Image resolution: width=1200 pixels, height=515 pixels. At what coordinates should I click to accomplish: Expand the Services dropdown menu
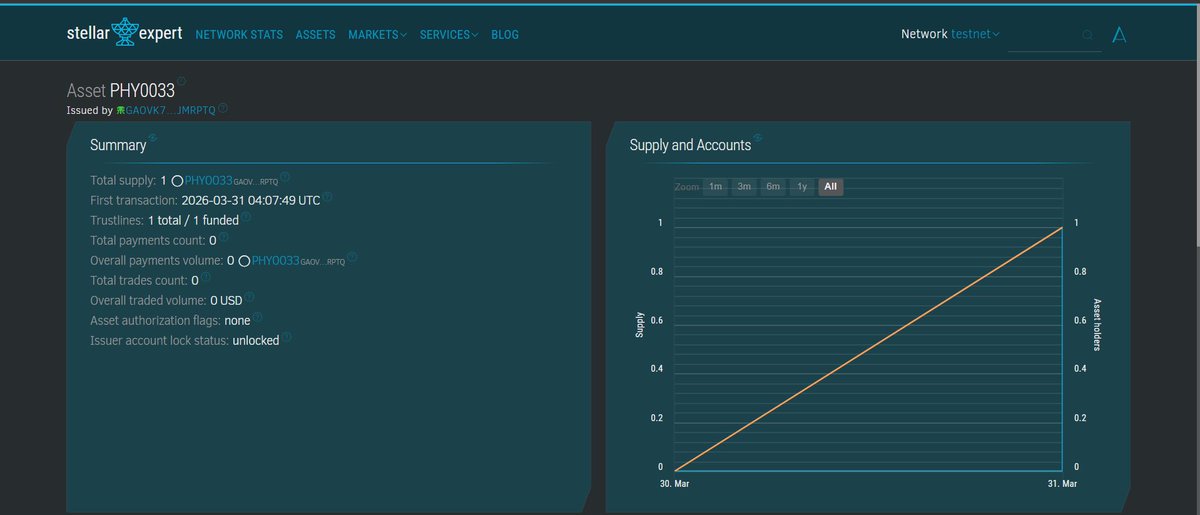point(449,34)
